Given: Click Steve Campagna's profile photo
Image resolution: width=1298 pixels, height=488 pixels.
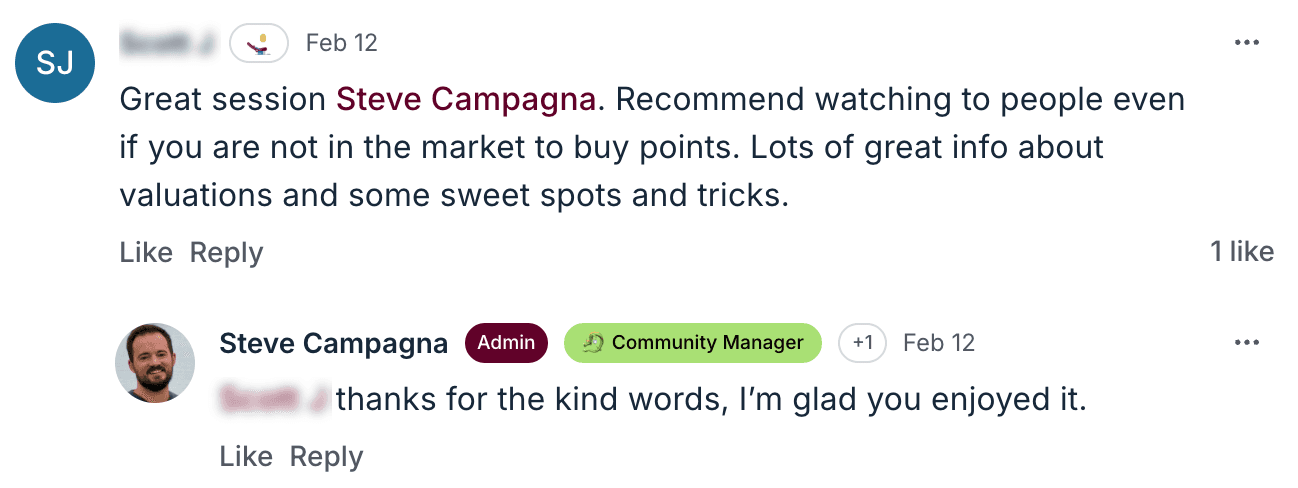Looking at the screenshot, I should point(155,362).
